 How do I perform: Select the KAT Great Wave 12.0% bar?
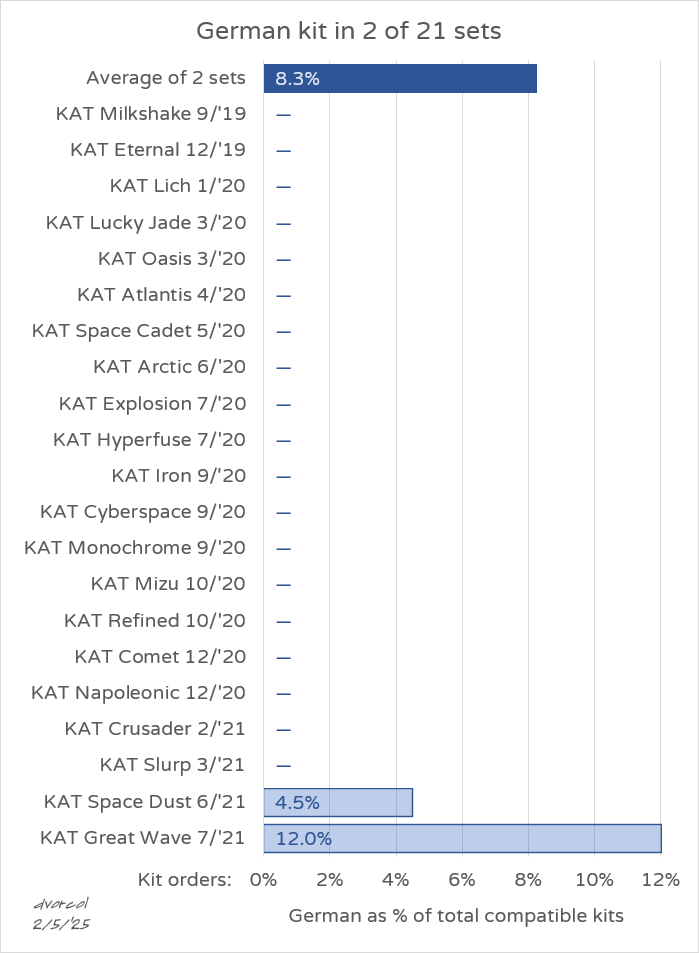(x=463, y=839)
